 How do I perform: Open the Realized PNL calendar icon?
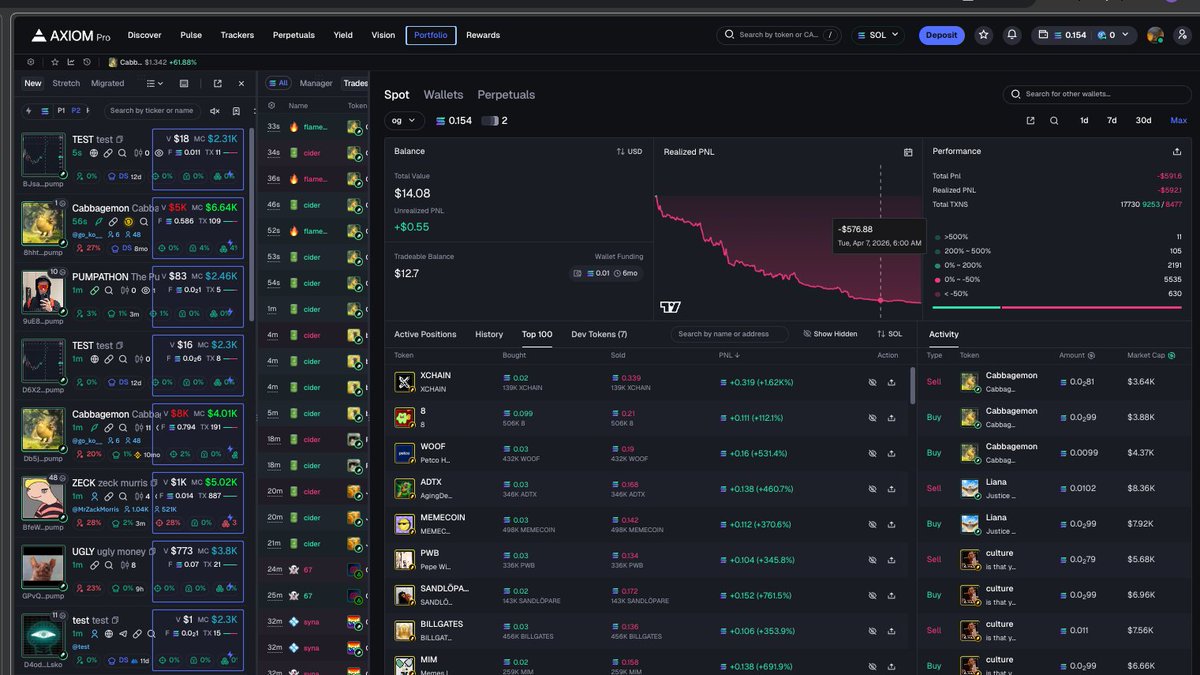click(908, 152)
